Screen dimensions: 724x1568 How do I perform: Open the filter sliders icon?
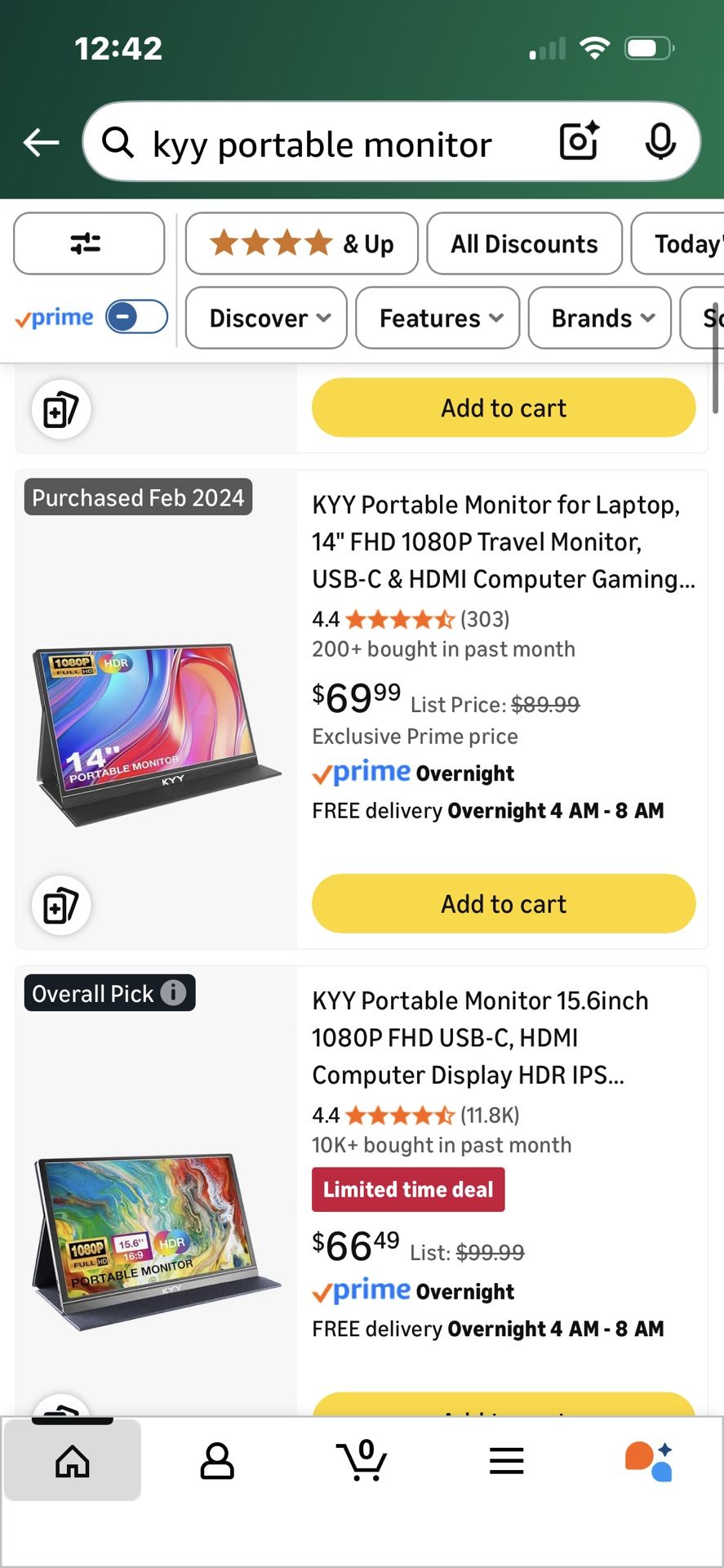pos(88,243)
